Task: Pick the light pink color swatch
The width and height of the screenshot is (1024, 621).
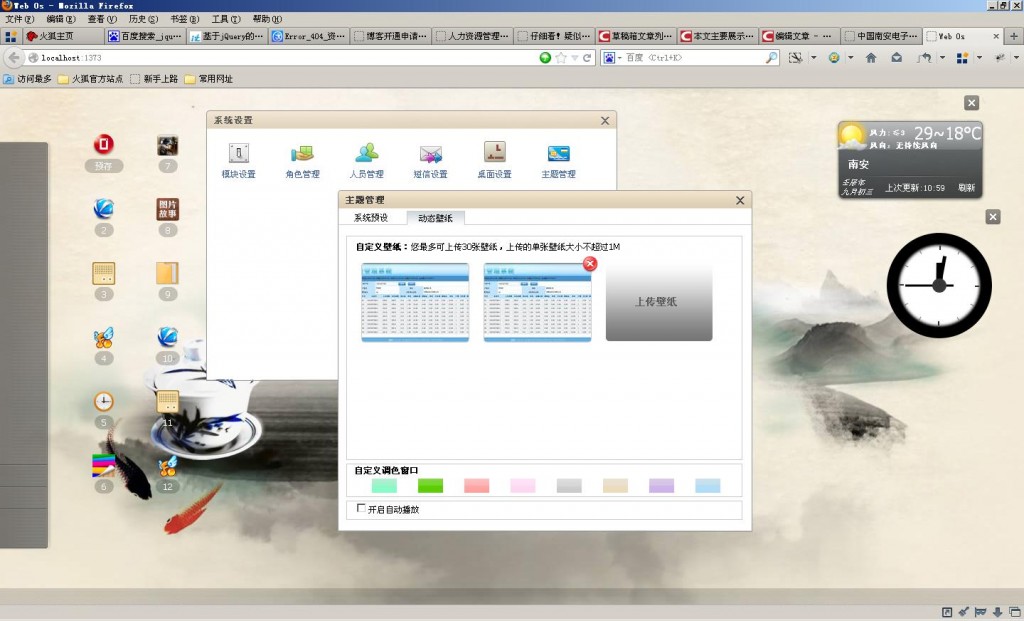Action: [x=523, y=485]
